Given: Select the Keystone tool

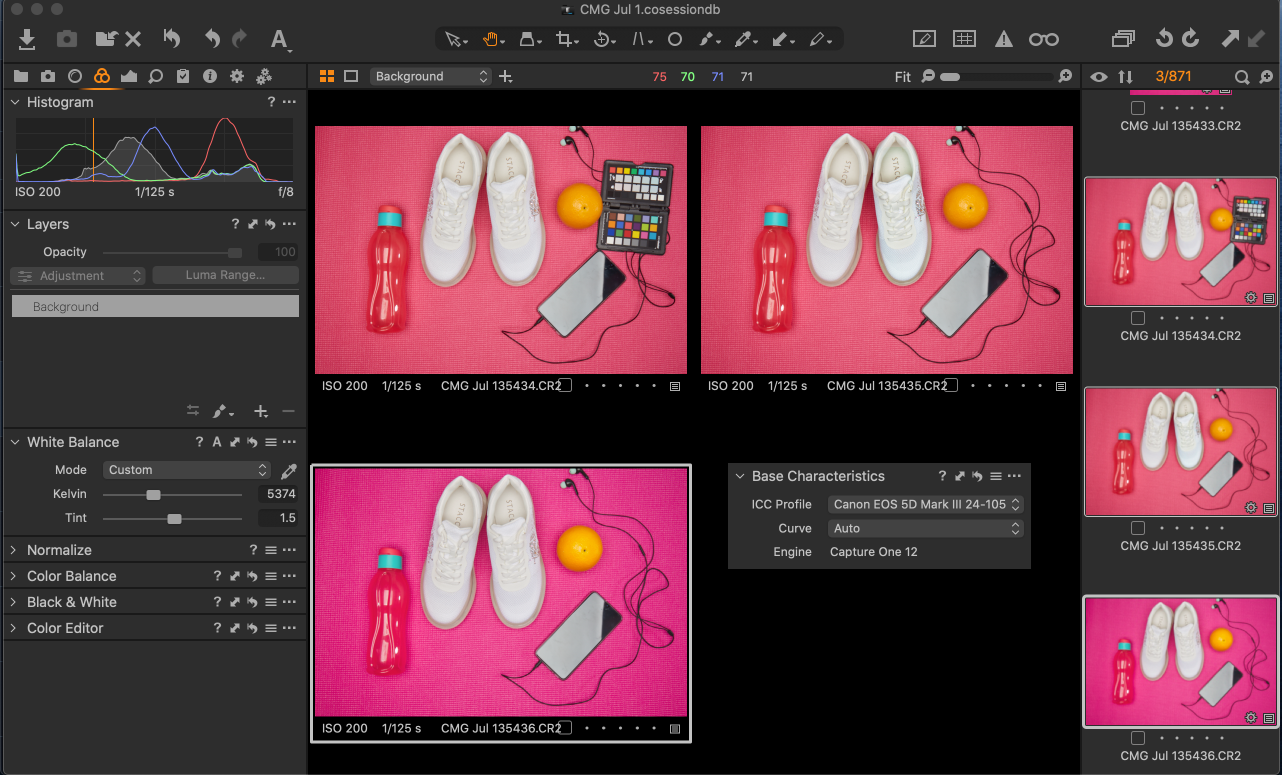Looking at the screenshot, I should tap(641, 40).
